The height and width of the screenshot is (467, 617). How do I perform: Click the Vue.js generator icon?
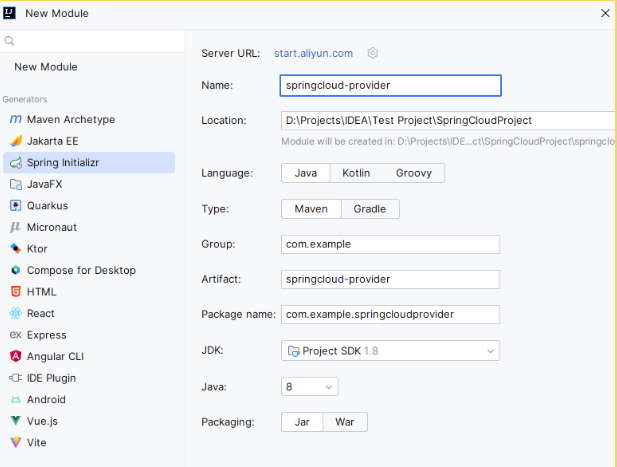pos(16,421)
